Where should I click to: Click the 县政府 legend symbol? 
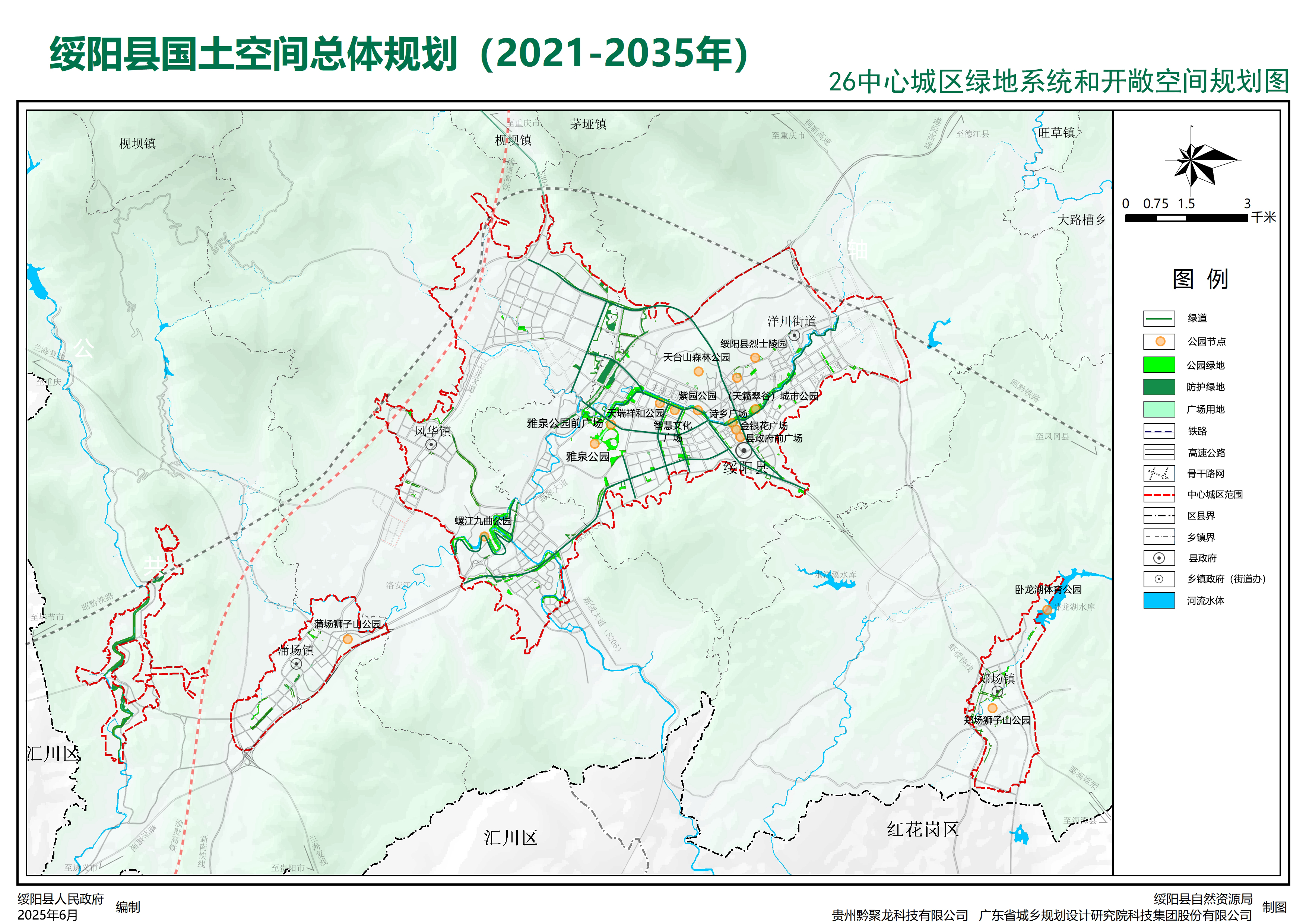coord(1158,558)
